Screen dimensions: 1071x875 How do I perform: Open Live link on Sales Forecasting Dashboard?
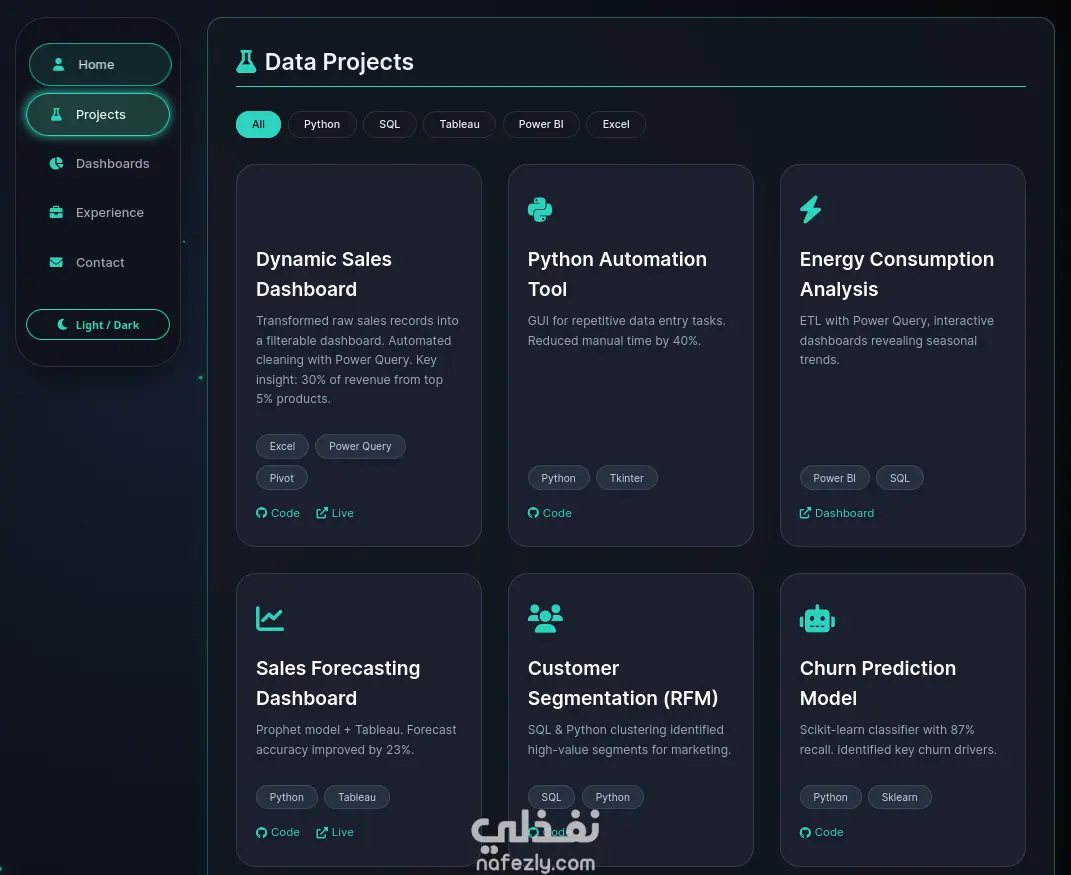(335, 832)
